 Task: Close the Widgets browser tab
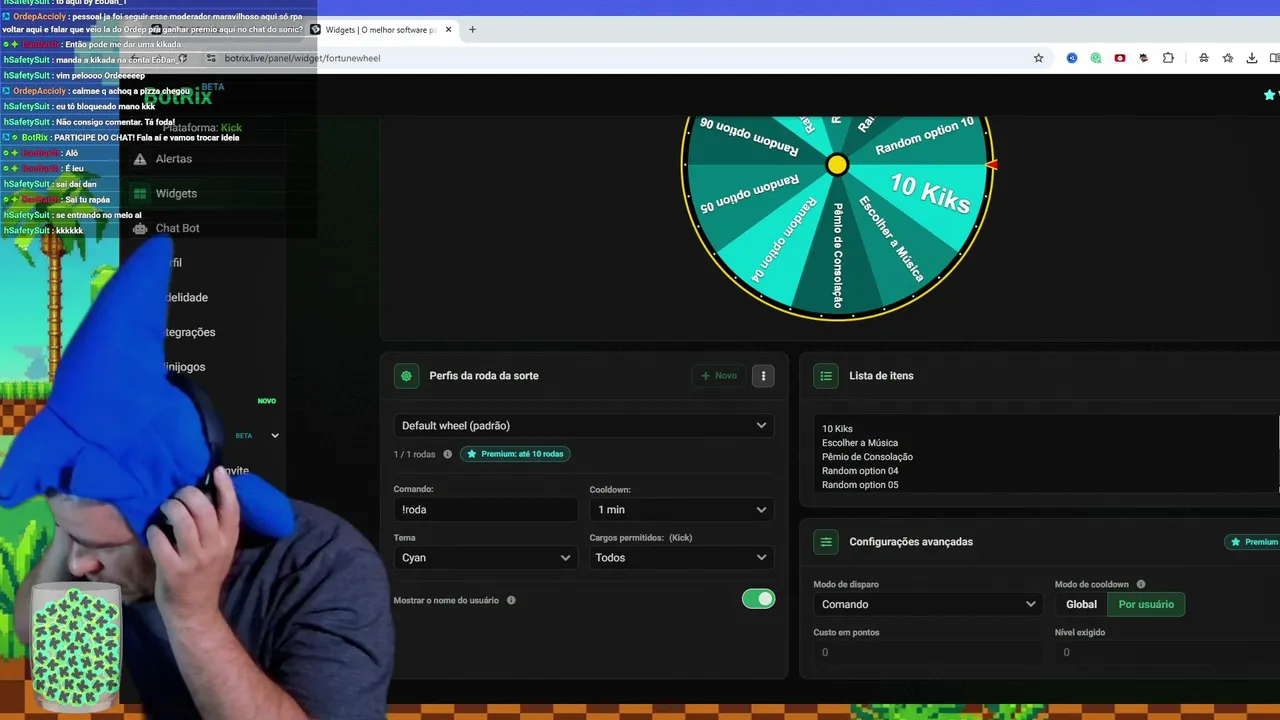tap(448, 30)
